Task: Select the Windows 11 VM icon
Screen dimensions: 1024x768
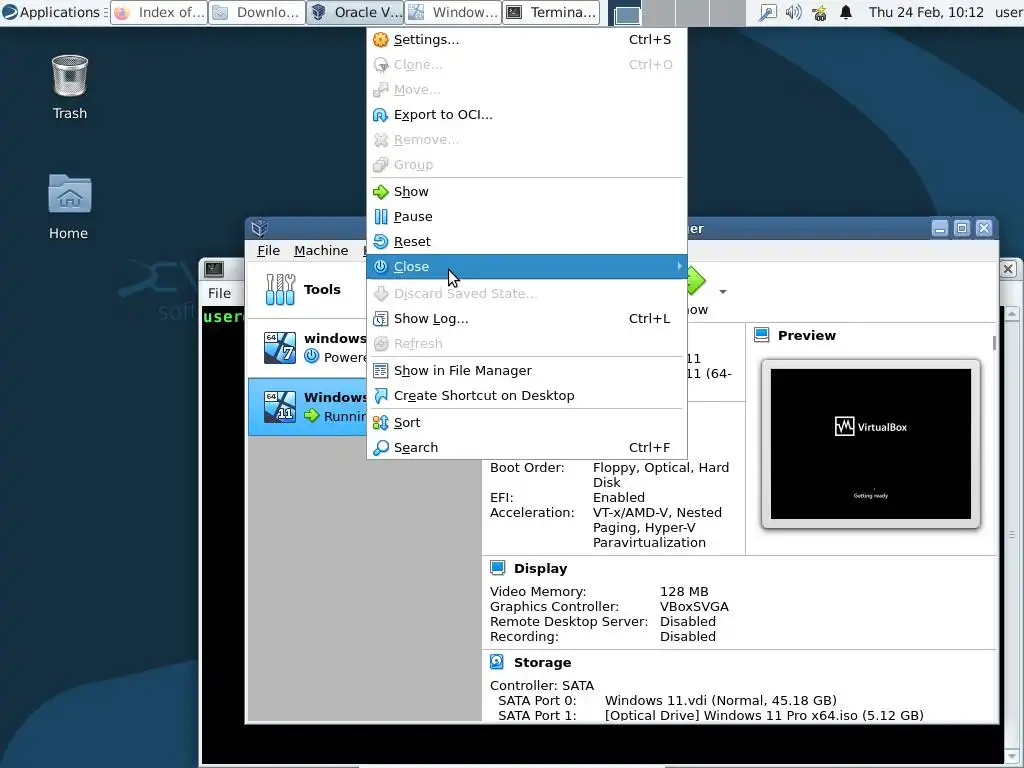Action: tap(280, 406)
